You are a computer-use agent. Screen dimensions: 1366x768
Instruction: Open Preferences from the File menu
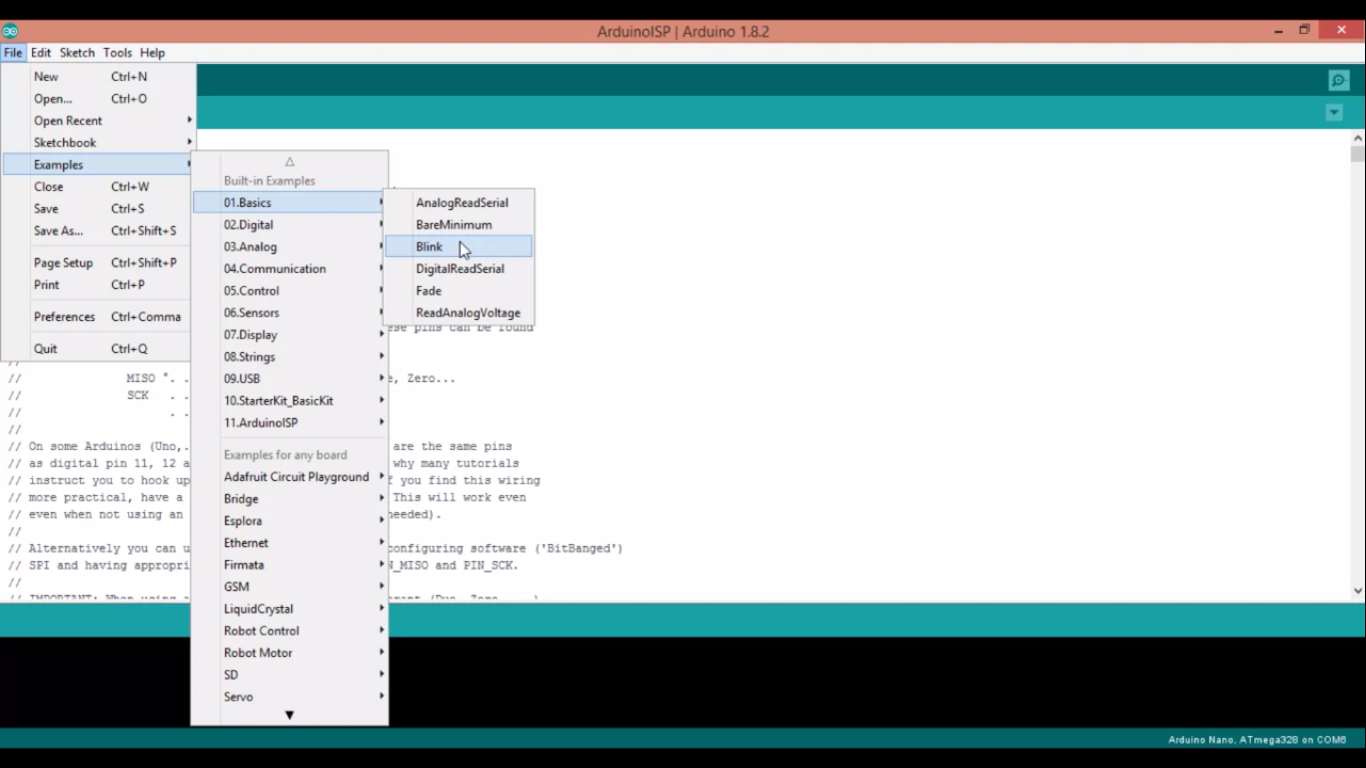click(x=64, y=316)
